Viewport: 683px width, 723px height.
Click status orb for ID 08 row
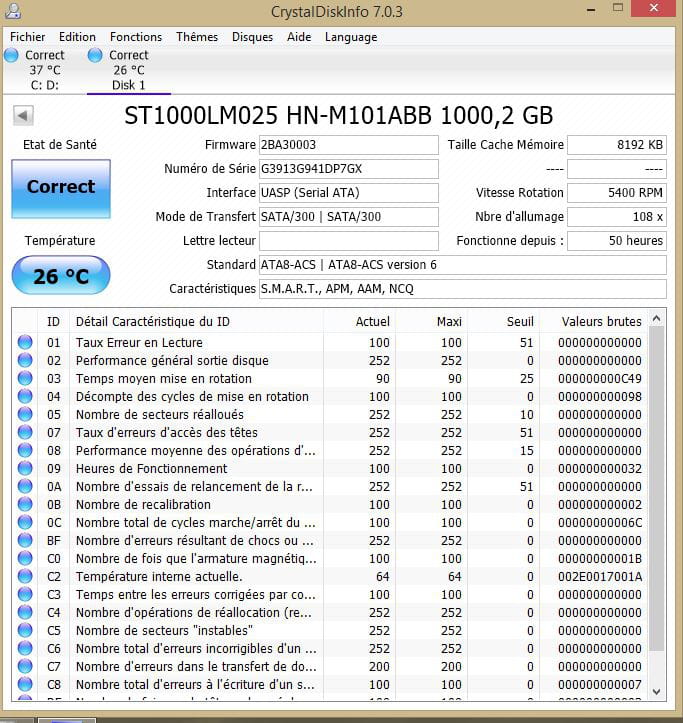tap(25, 450)
